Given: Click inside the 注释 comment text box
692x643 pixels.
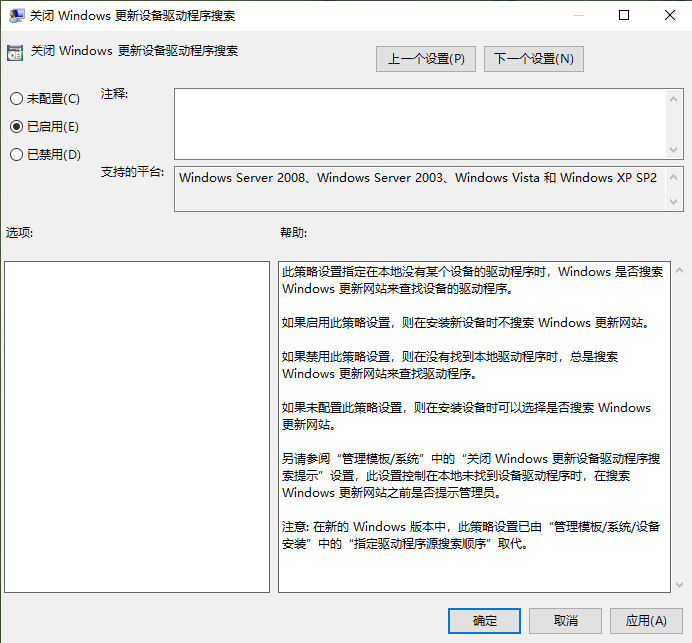Looking at the screenshot, I should click(419, 124).
